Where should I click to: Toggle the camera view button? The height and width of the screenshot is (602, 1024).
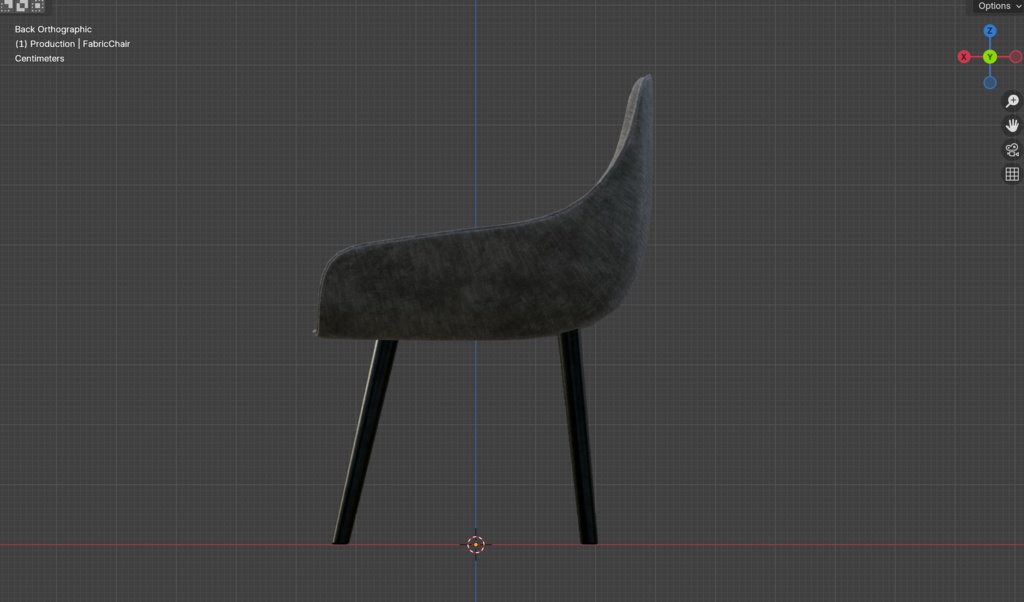click(1012, 150)
